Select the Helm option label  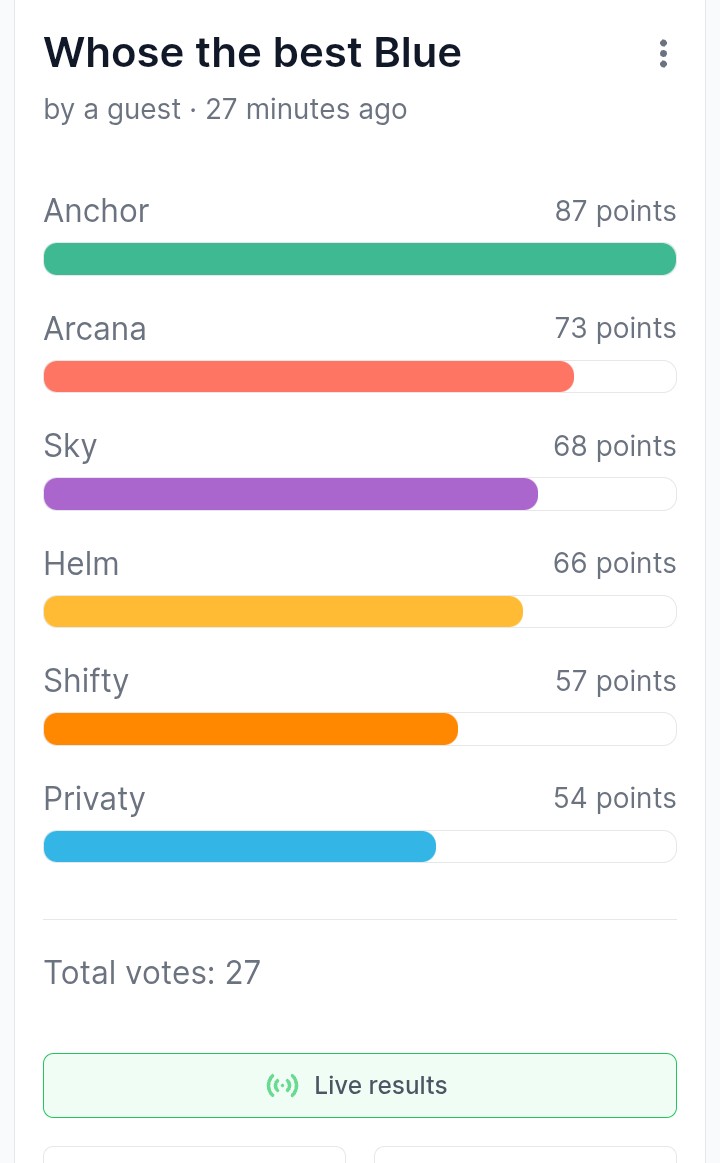point(82,564)
